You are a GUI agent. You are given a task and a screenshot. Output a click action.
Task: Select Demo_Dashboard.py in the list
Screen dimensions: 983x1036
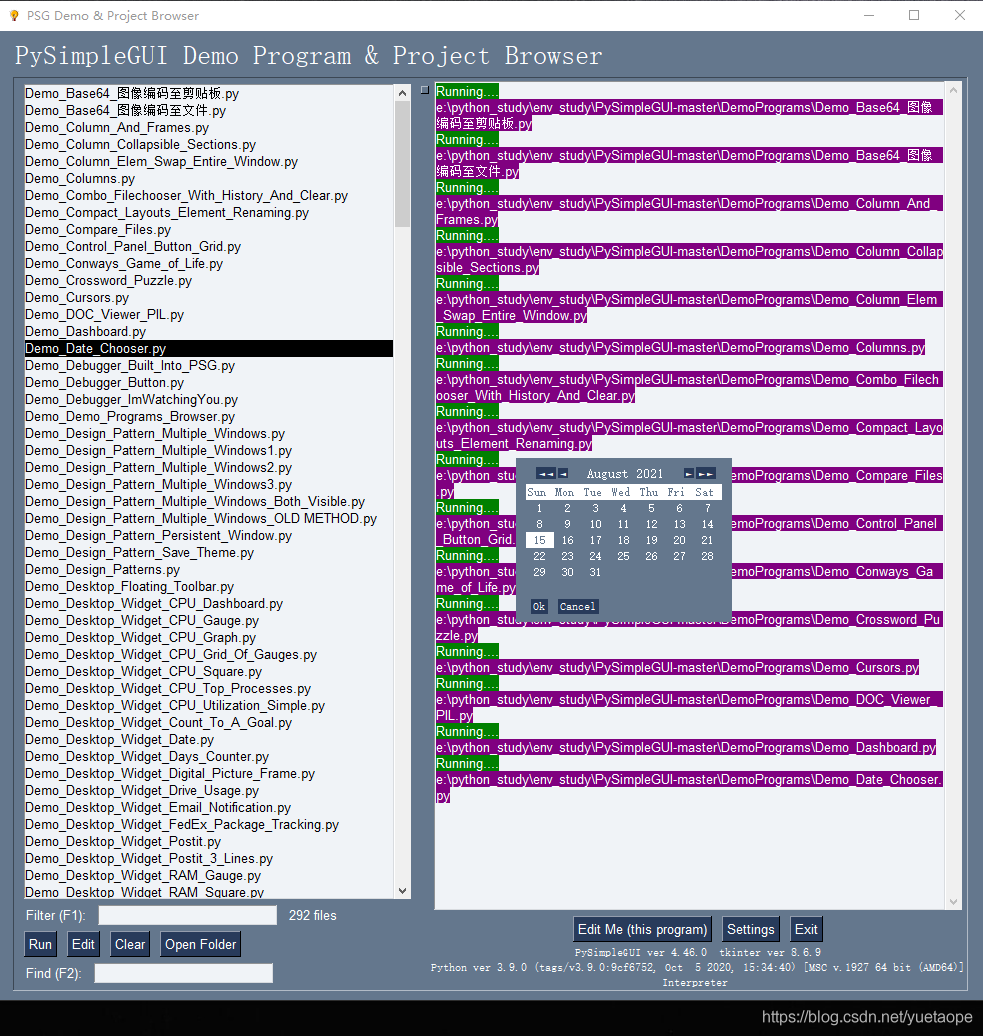point(209,332)
